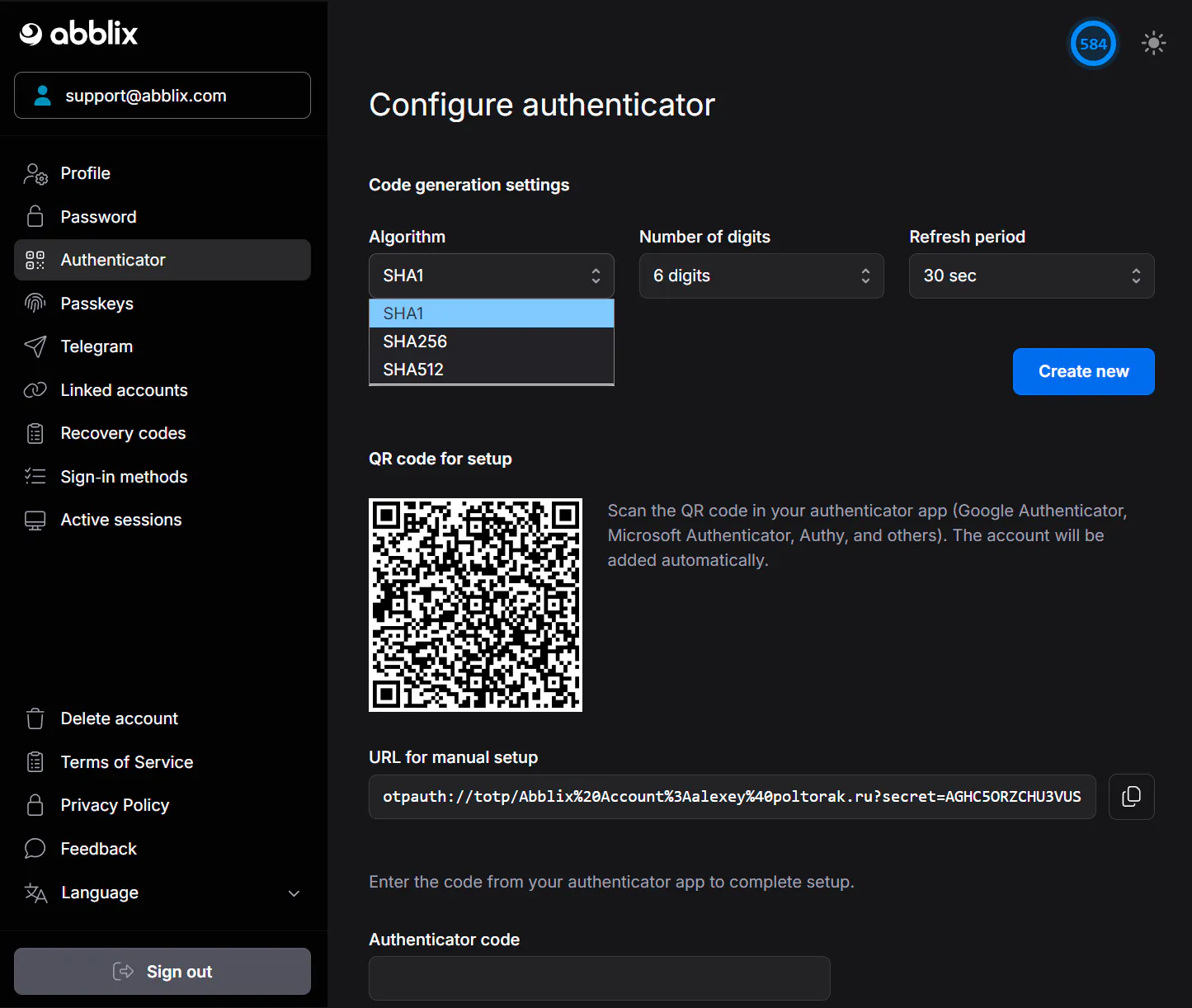This screenshot has height=1008, width=1192.
Task: Click the Language translate icon
Action: (x=35, y=893)
